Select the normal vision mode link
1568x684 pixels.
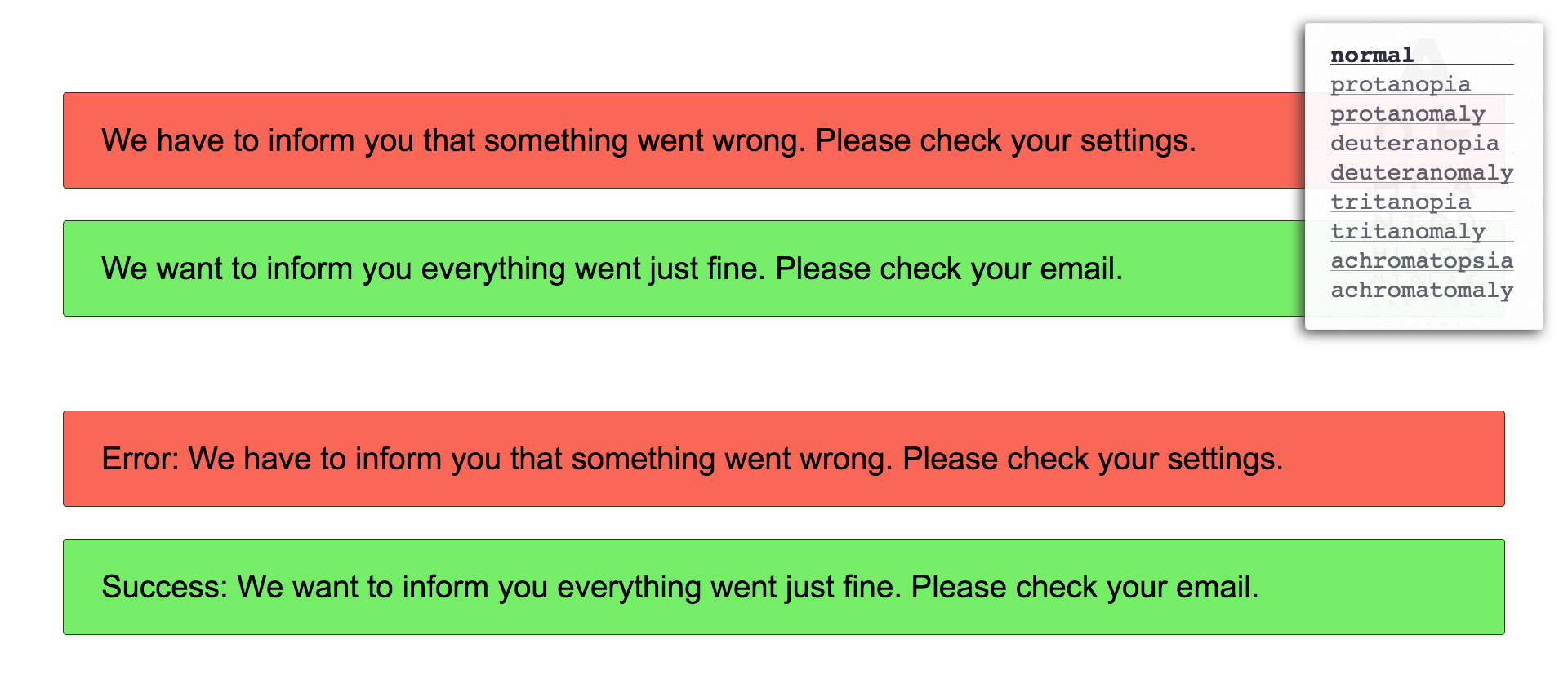(1372, 55)
